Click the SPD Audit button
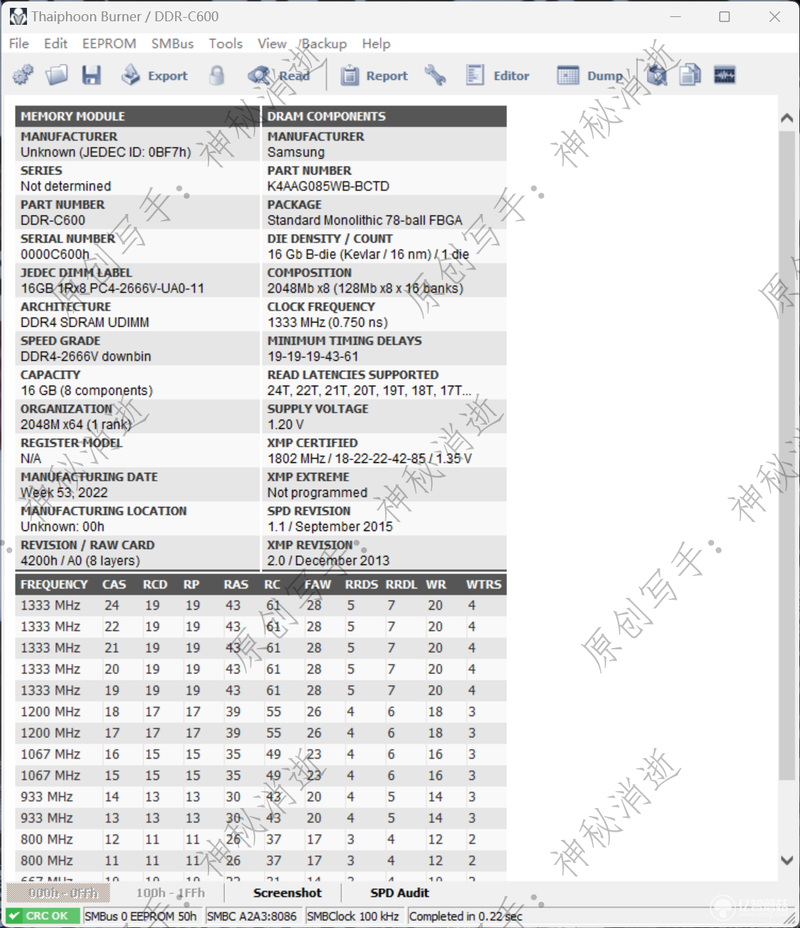The height and width of the screenshot is (928, 800). [x=399, y=892]
